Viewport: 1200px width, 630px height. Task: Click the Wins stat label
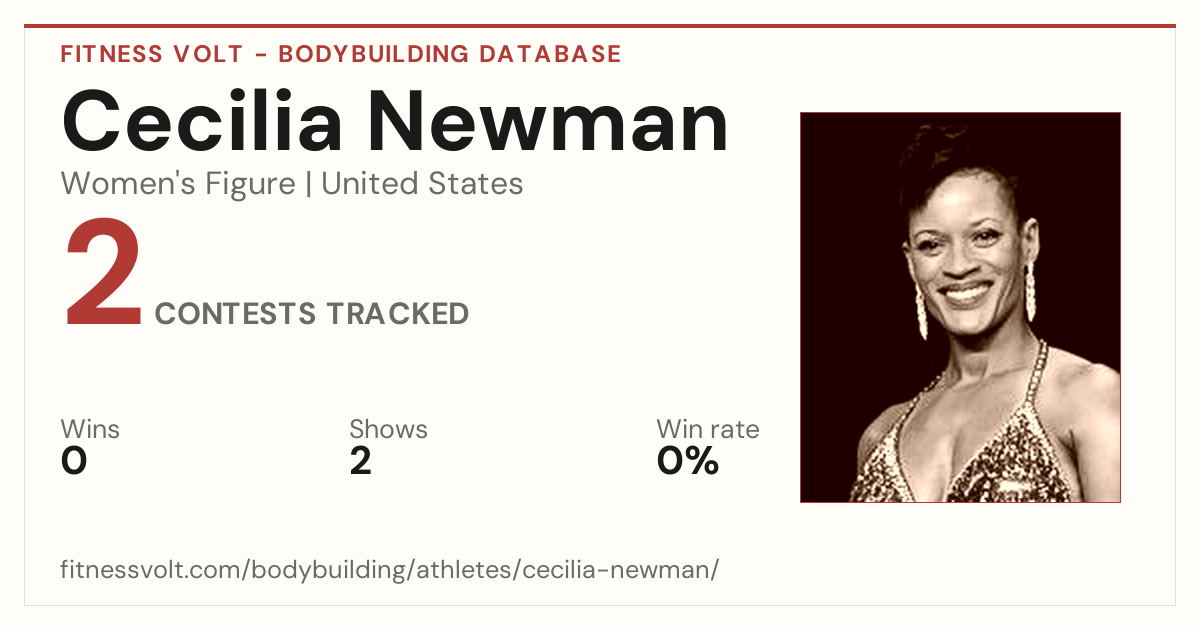[x=90, y=429]
